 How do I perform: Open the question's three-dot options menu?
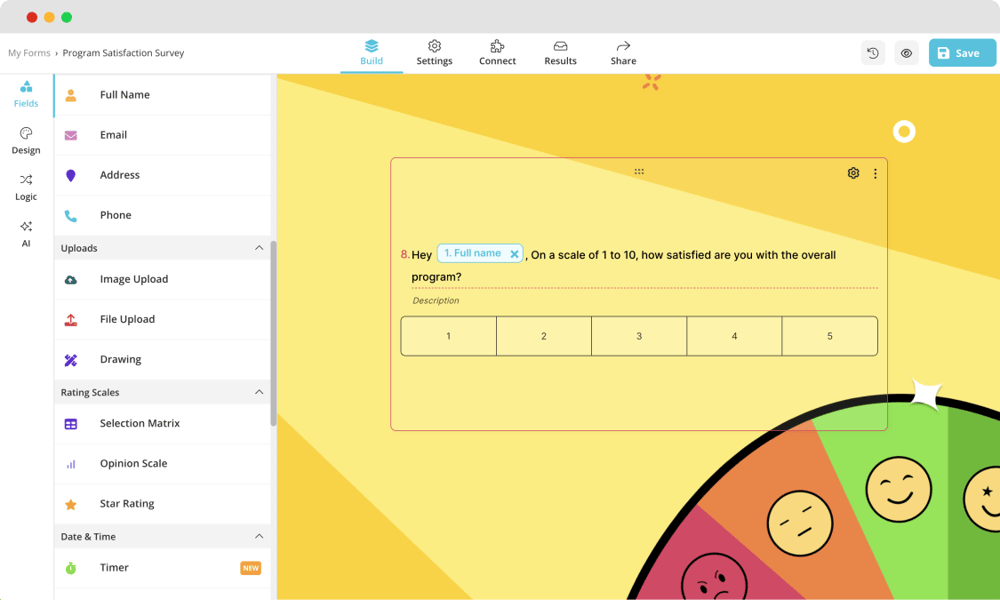[x=875, y=173]
